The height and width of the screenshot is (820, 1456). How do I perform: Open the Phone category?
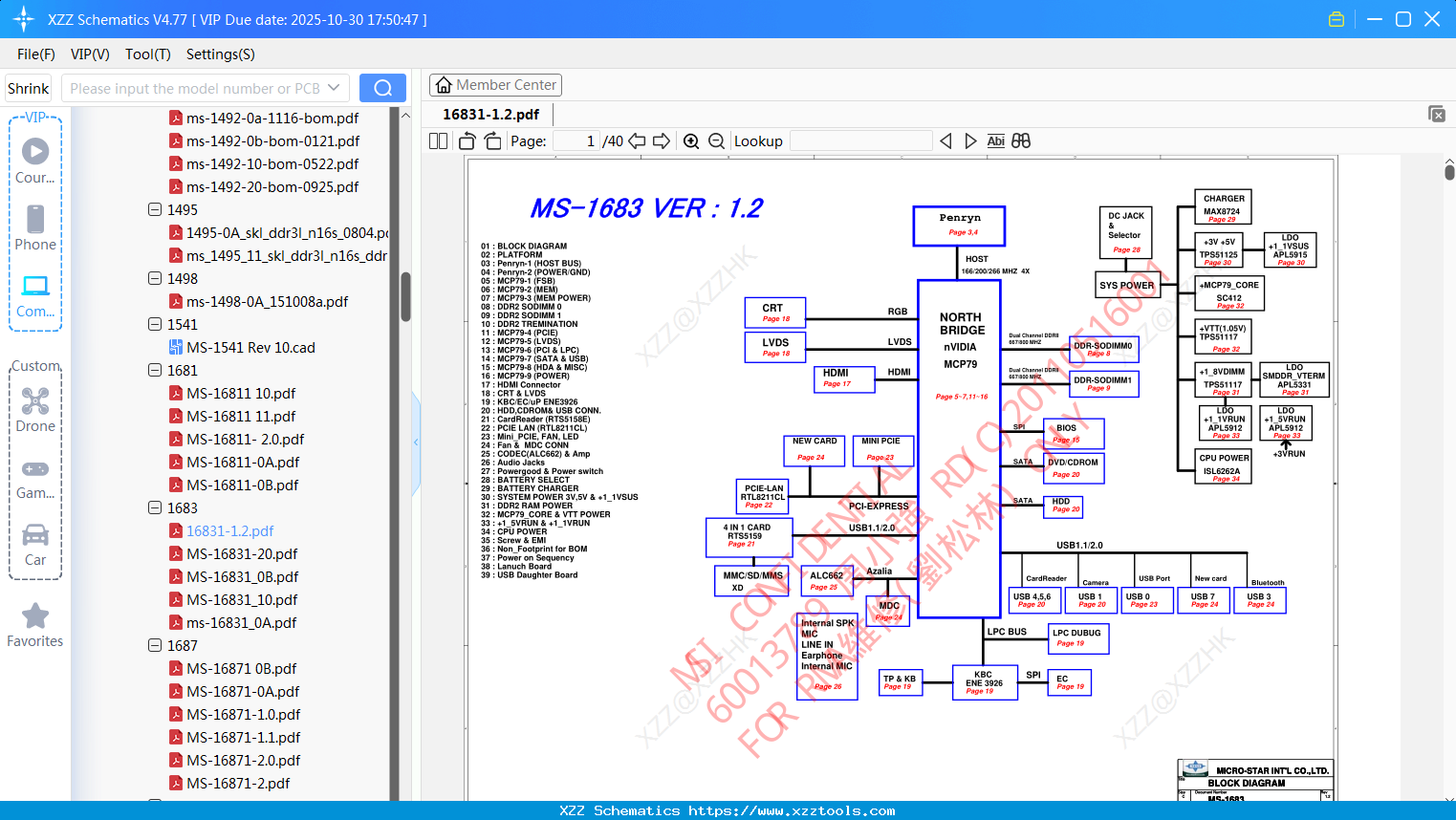tap(35, 227)
